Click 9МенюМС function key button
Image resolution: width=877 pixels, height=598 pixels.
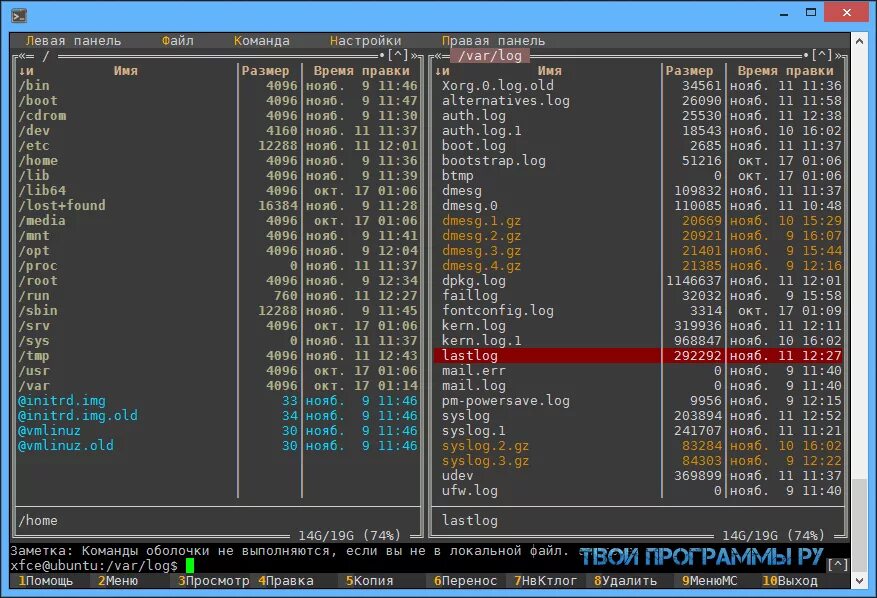click(x=709, y=581)
